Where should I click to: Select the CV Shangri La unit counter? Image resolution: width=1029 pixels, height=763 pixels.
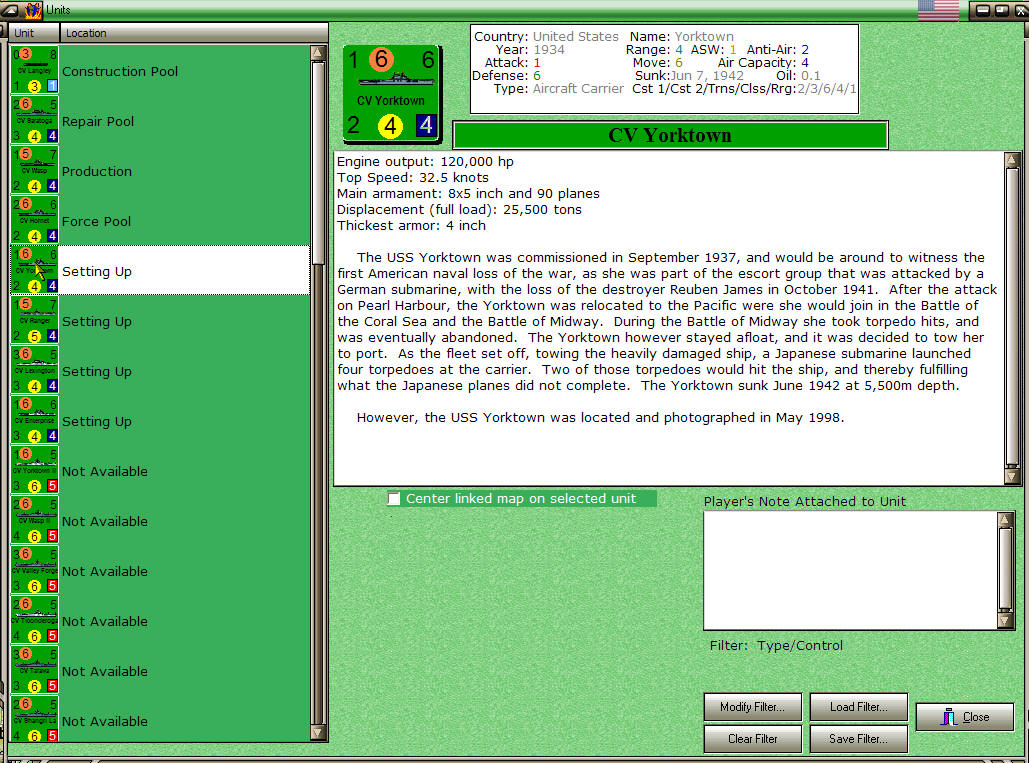[x=34, y=719]
